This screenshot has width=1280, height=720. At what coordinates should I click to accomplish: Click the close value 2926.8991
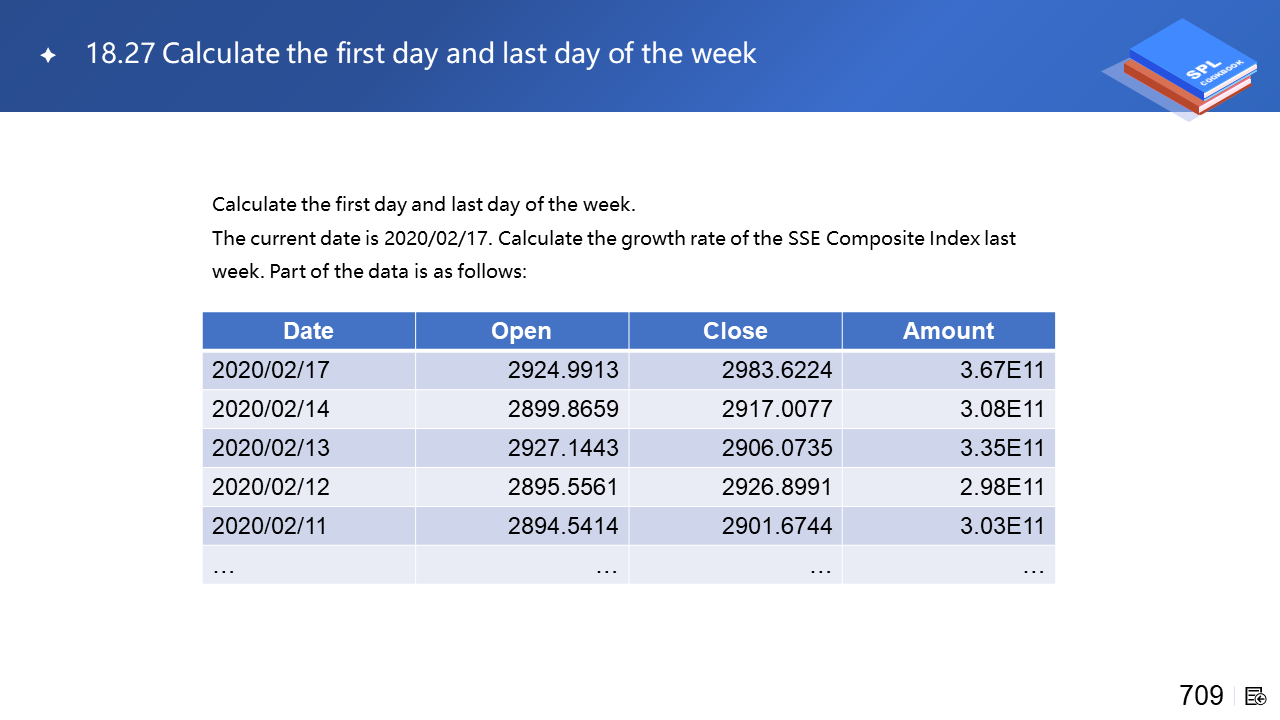tap(777, 487)
